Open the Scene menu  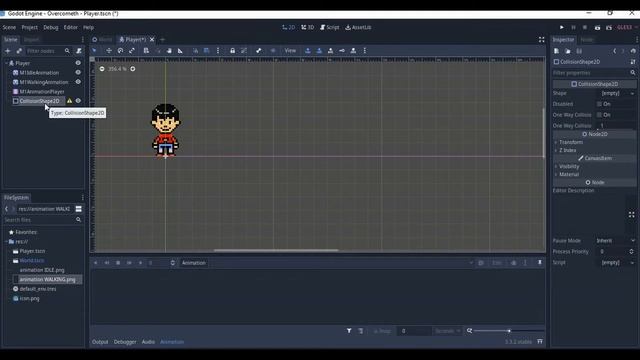9,27
